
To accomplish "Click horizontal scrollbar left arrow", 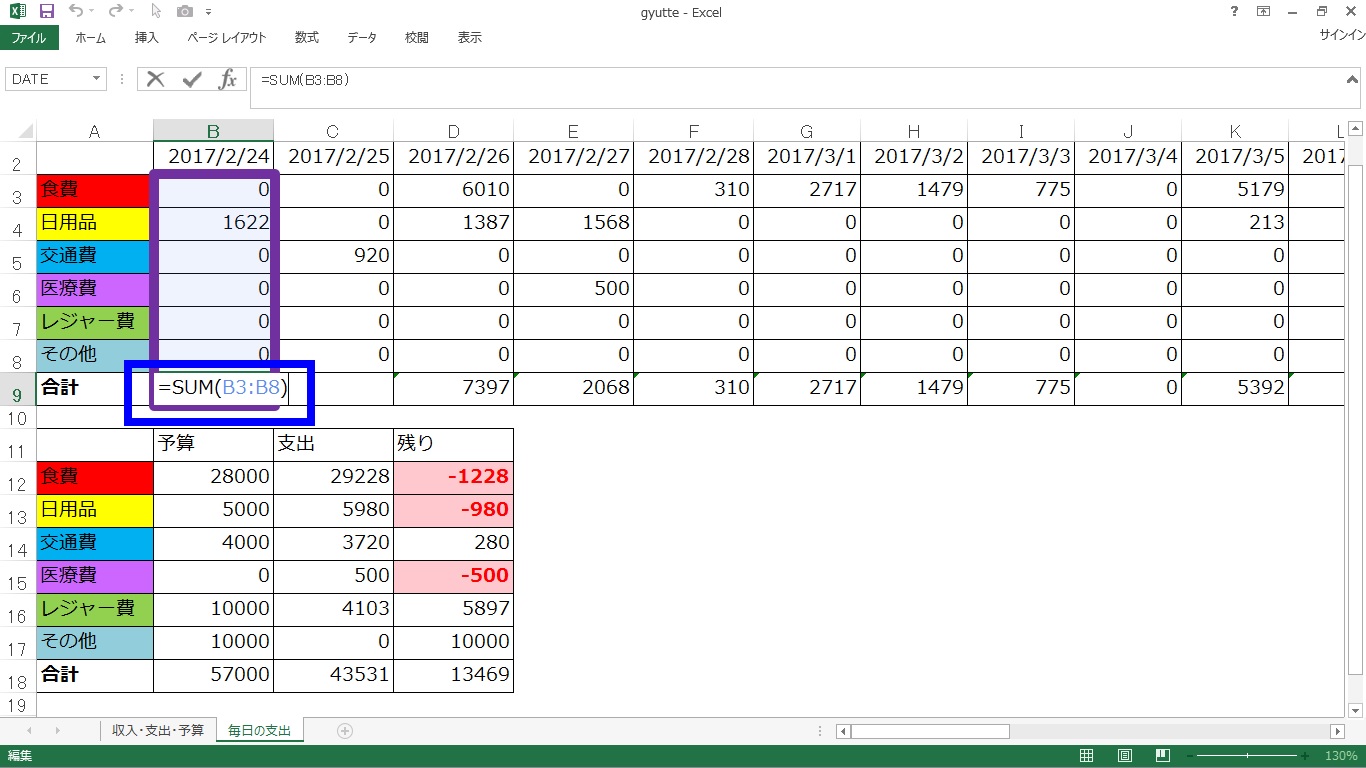I will coord(844,731).
